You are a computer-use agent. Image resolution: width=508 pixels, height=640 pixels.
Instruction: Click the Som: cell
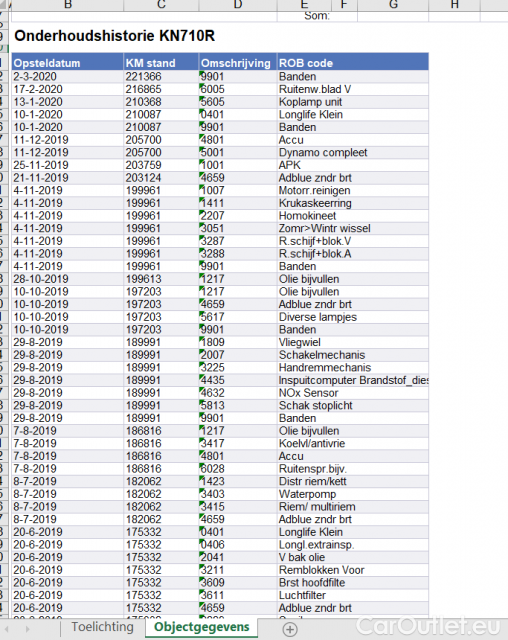[317, 16]
